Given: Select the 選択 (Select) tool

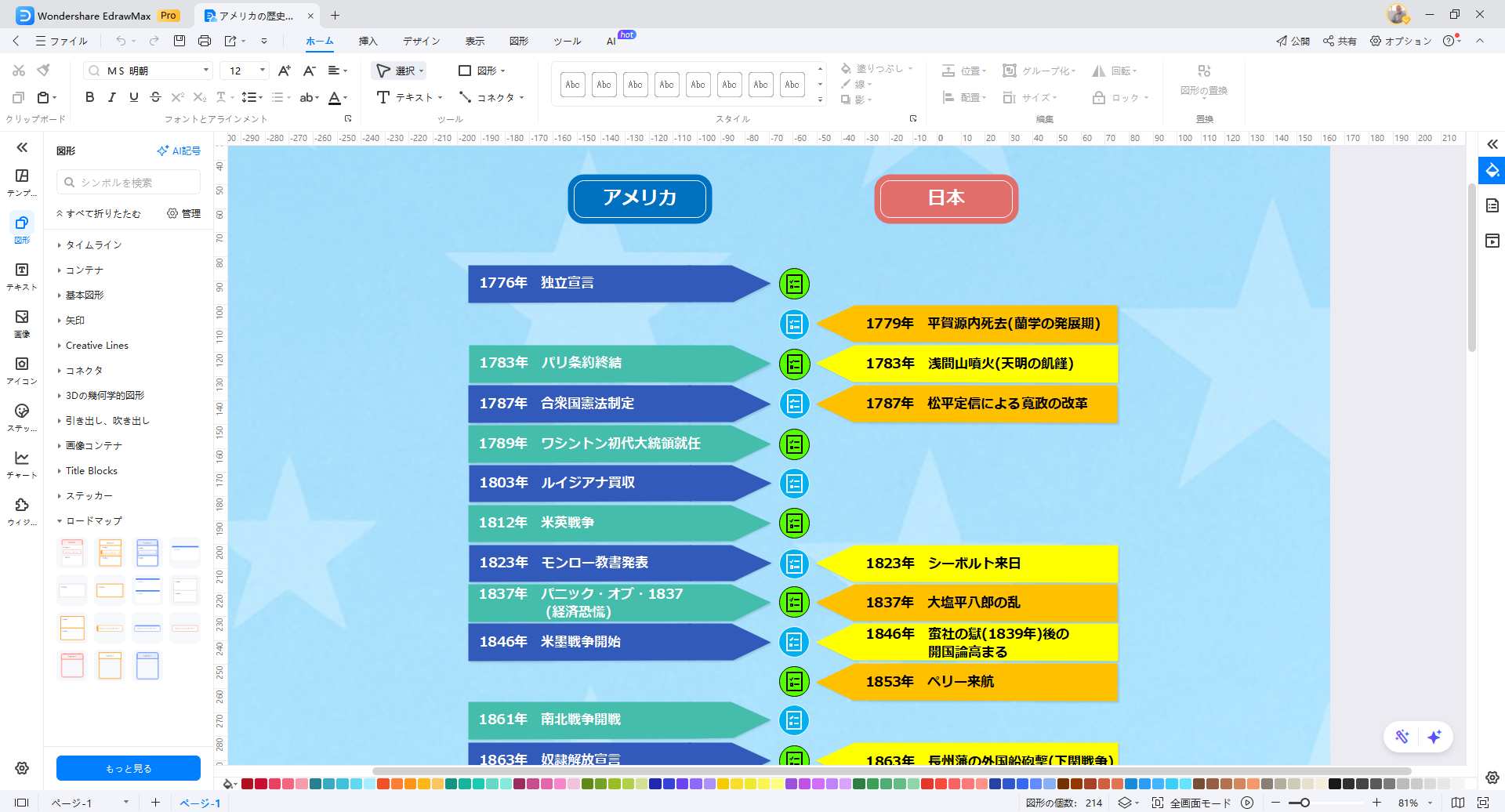Looking at the screenshot, I should pyautogui.click(x=400, y=71).
